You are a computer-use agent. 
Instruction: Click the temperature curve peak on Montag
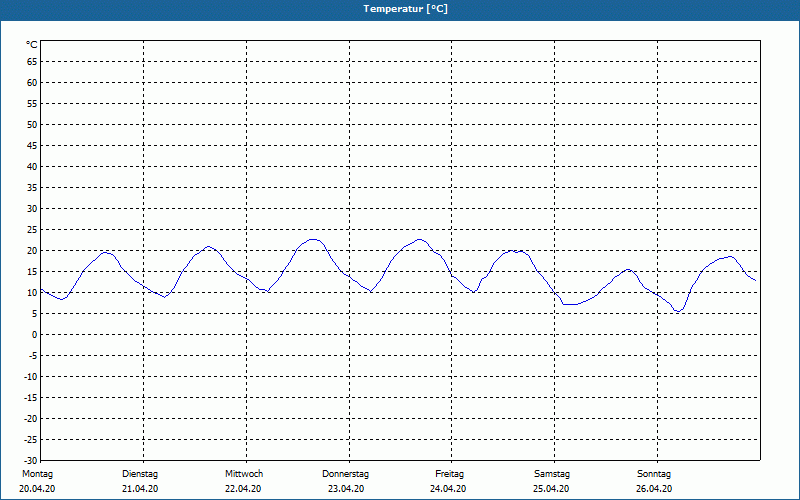click(x=105, y=252)
